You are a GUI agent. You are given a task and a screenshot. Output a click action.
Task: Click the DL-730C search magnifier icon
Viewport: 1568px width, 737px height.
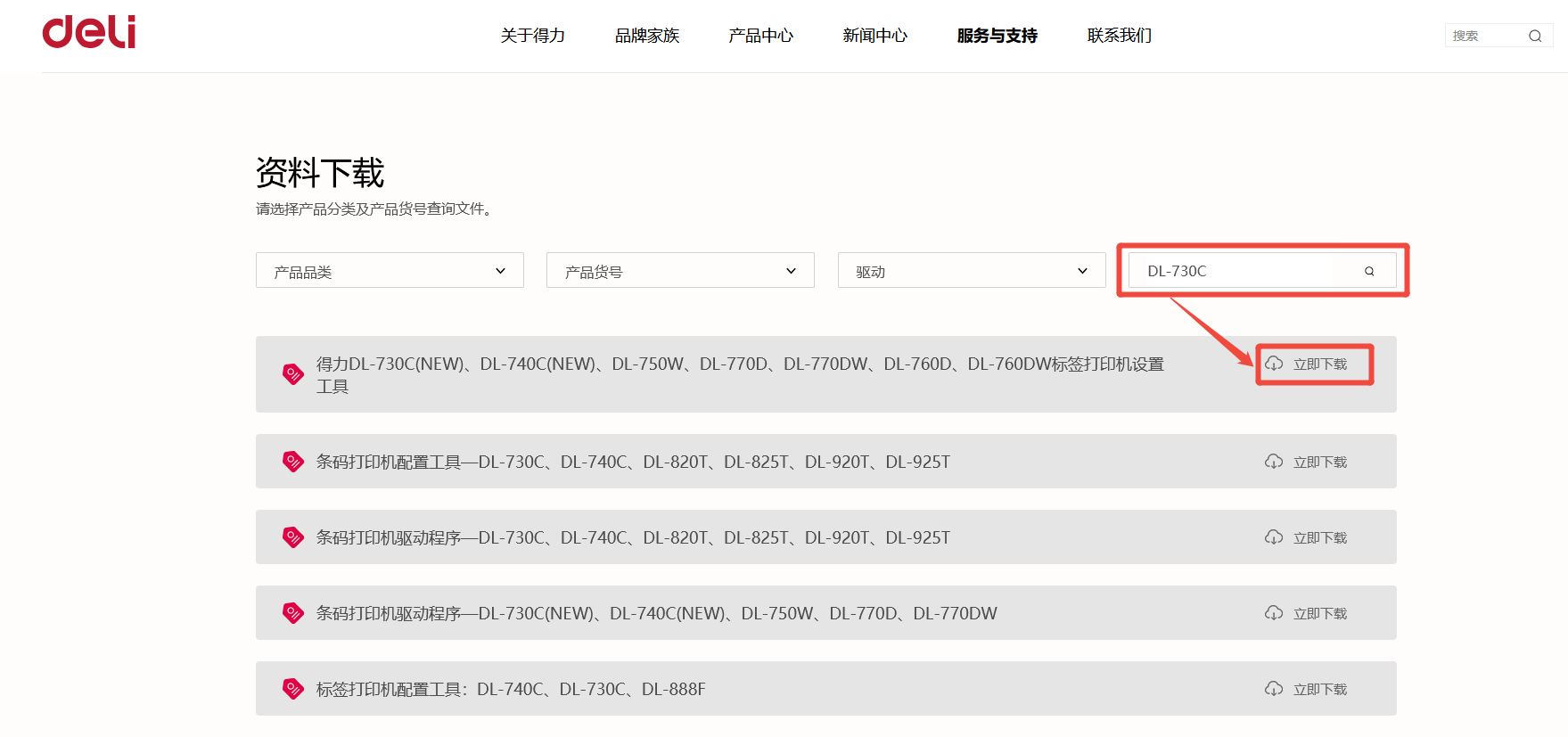(x=1369, y=271)
